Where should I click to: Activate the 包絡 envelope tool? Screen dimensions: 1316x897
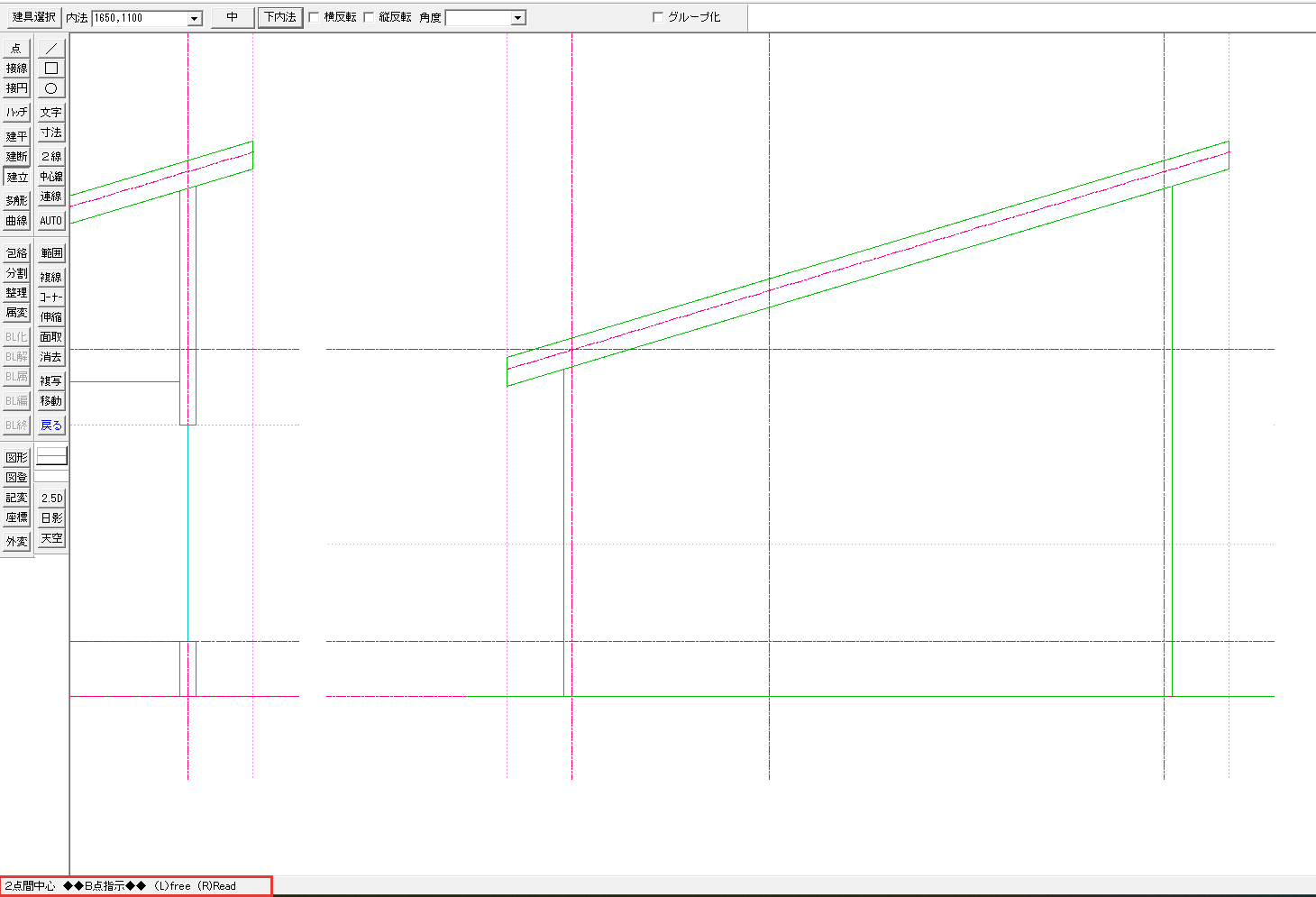17,253
